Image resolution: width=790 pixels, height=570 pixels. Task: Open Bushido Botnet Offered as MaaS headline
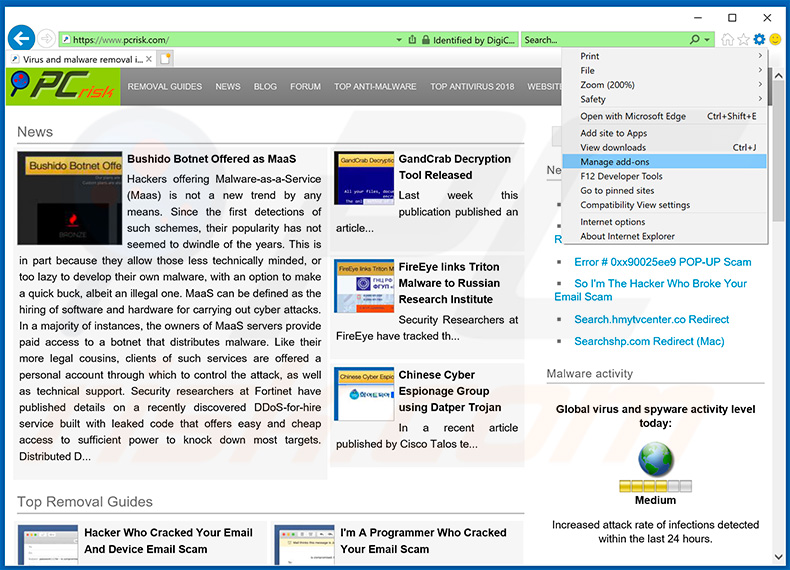(212, 159)
